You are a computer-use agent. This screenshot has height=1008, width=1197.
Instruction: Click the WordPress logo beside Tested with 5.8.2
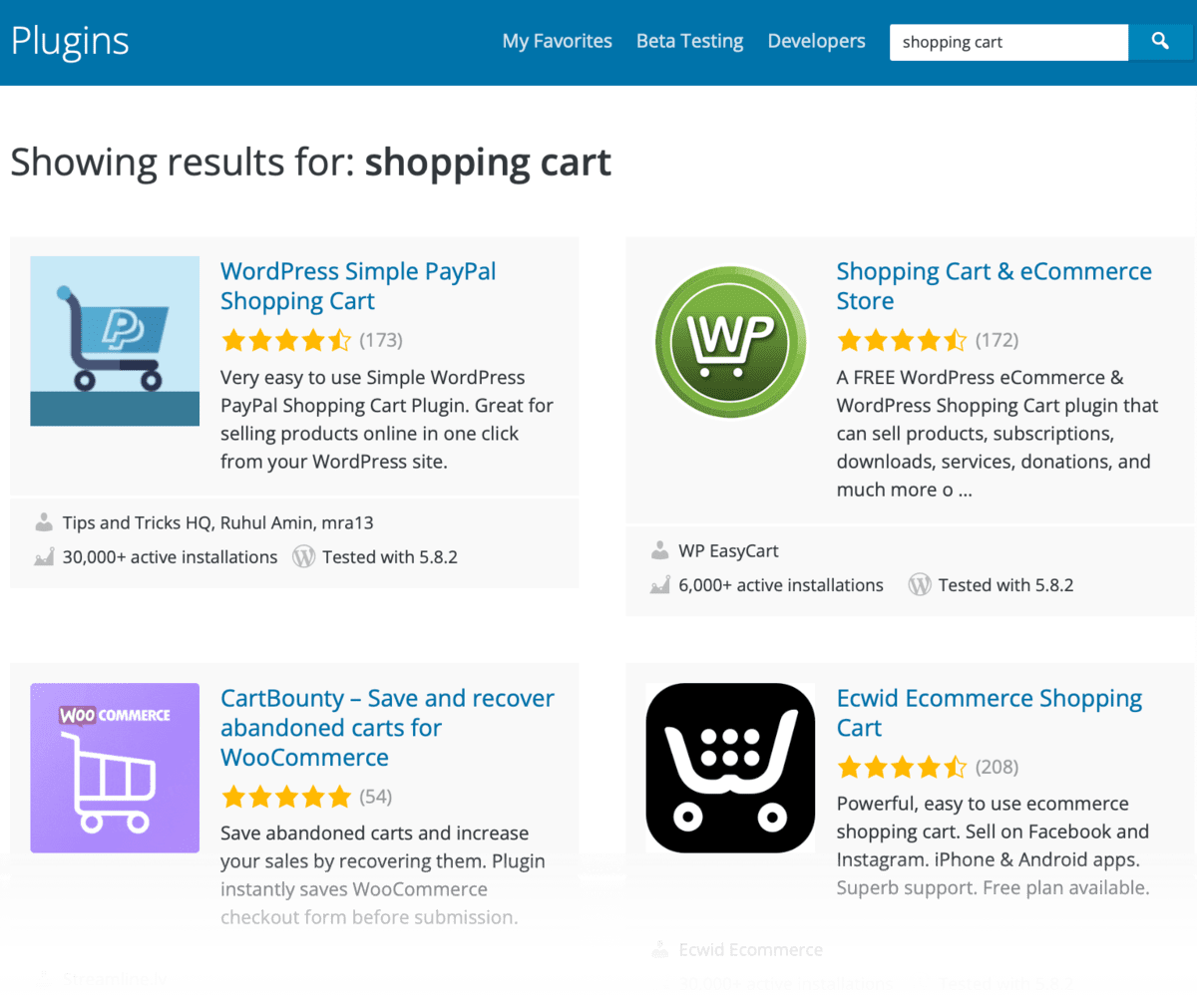coord(303,556)
